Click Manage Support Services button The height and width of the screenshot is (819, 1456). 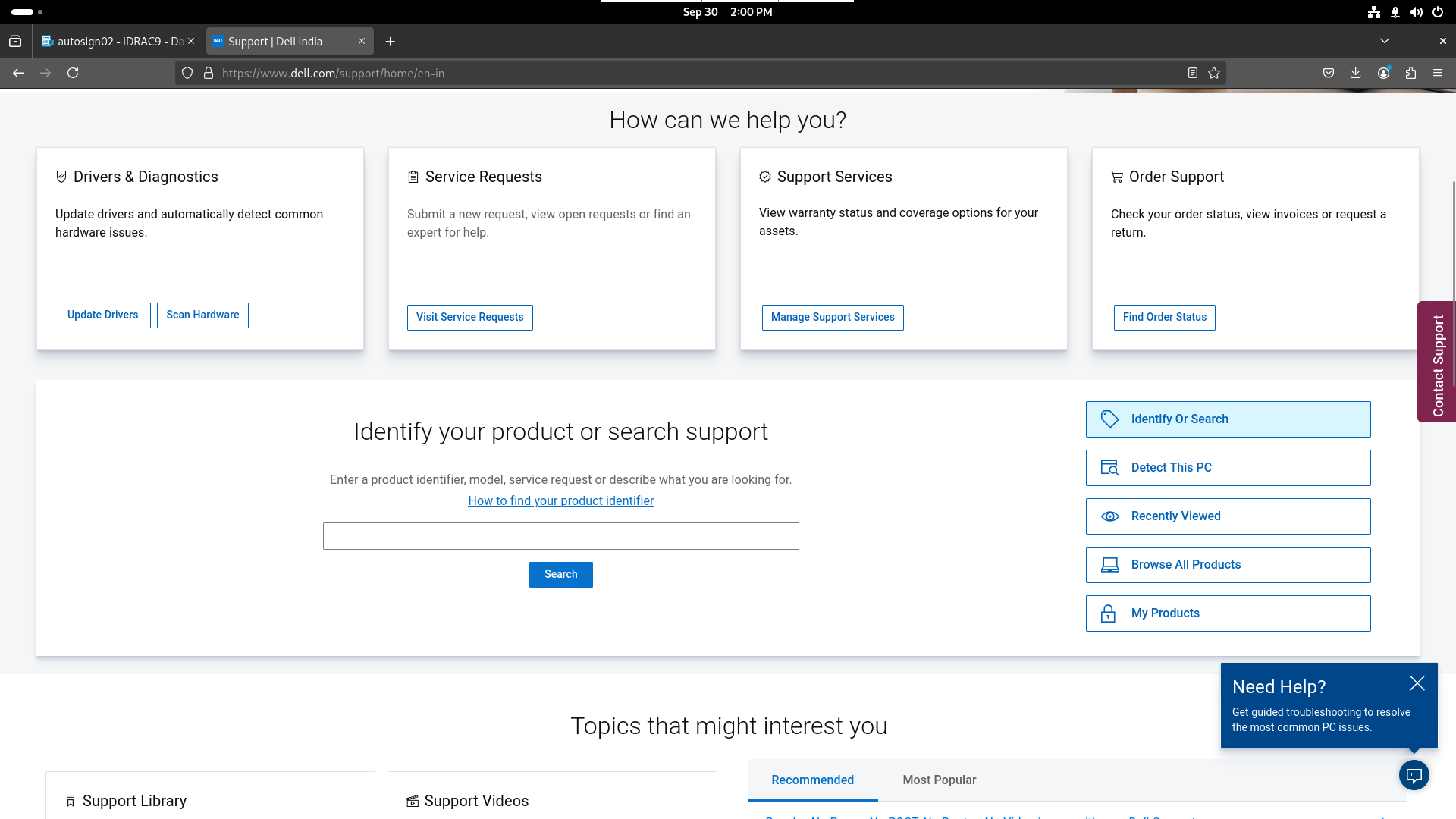point(833,317)
